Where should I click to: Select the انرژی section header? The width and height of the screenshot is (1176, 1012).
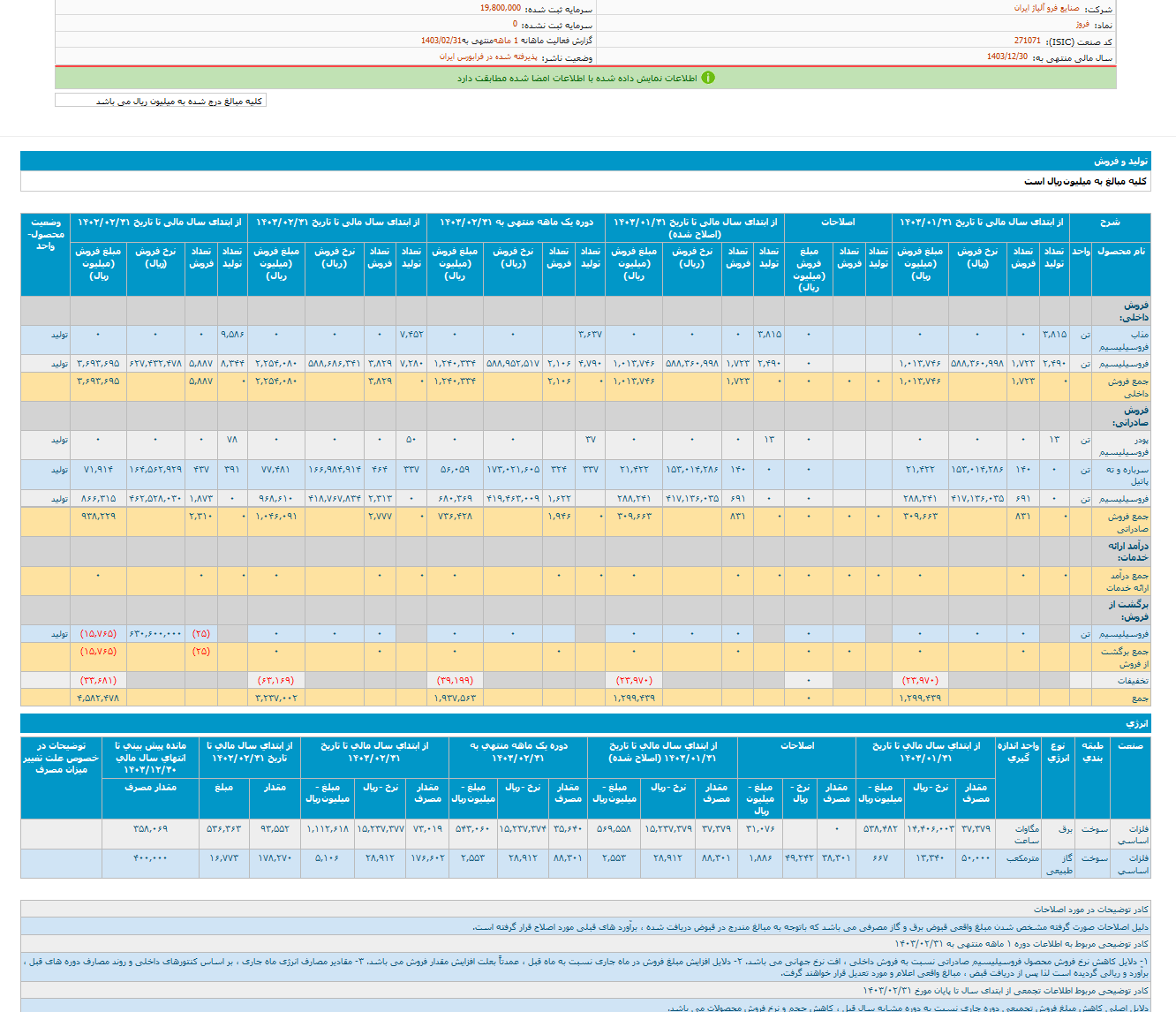point(1136,723)
